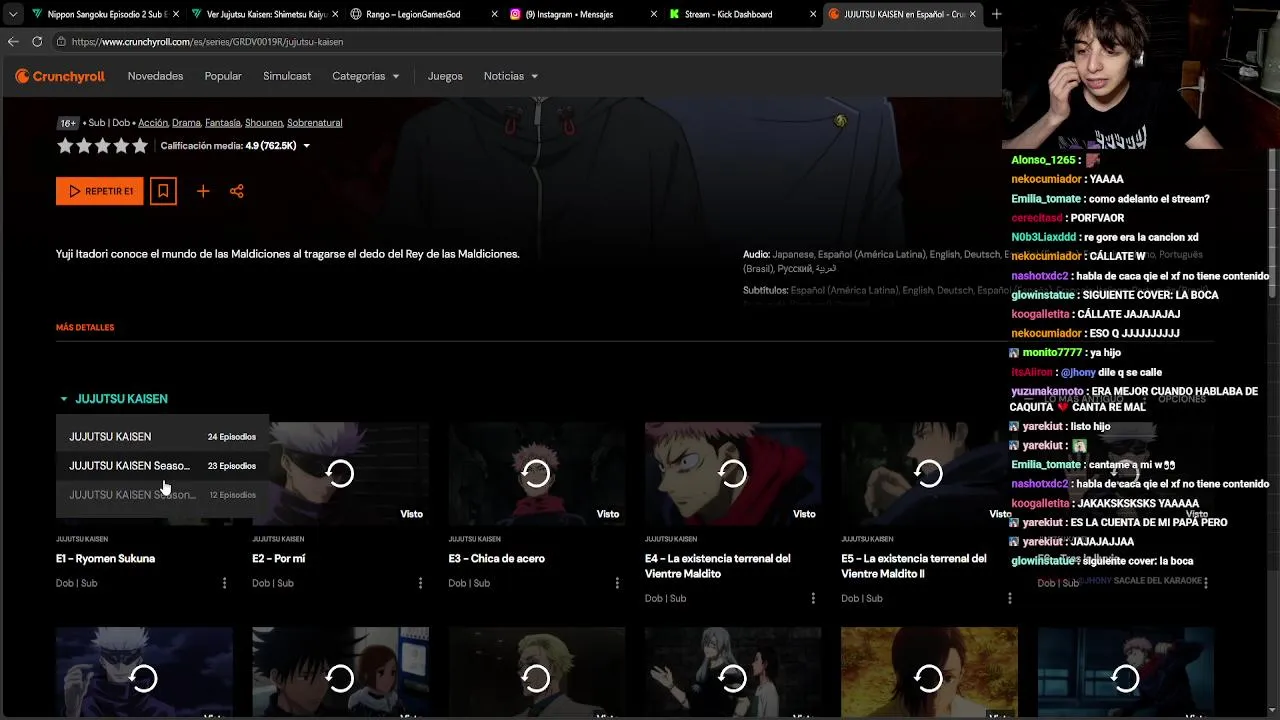Expand MÁS DETALLES link
Viewport: 1280px width, 720px height.
(85, 327)
